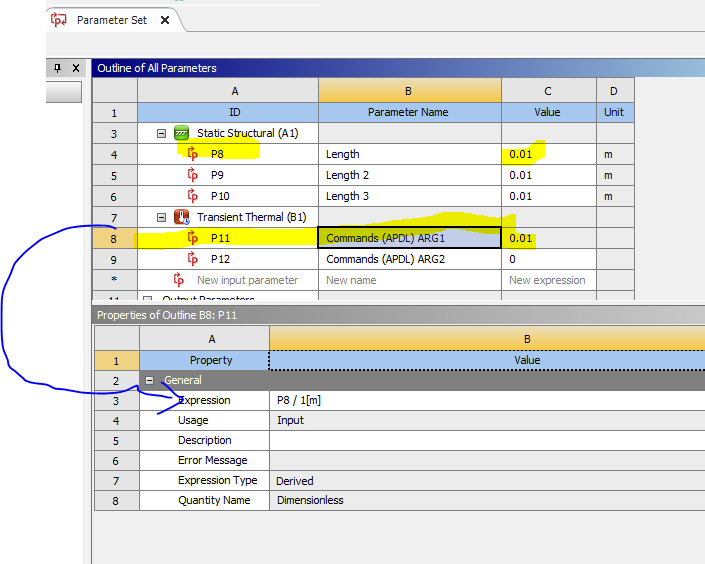Click the Static Structural (A1) row label
Viewport: 705px width, 564px height.
[247, 133]
